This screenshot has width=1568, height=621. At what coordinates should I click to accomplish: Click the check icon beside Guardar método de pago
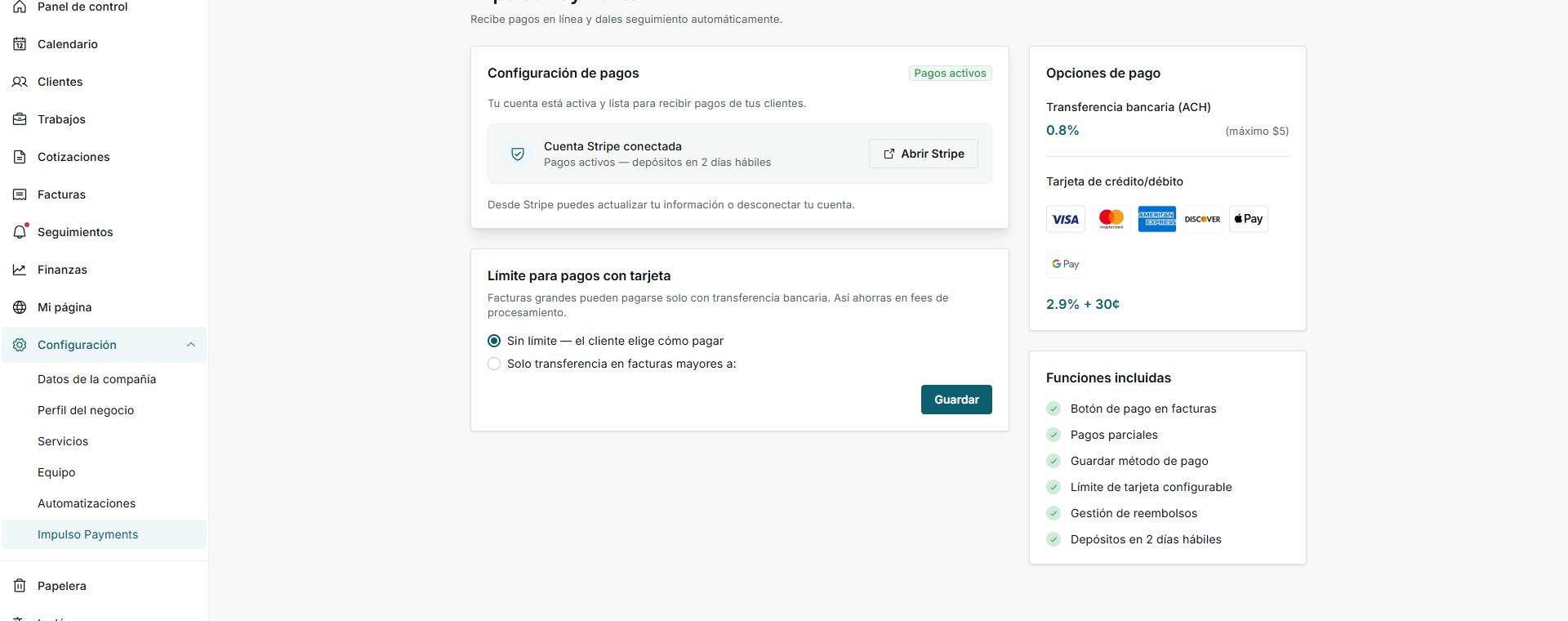click(x=1053, y=461)
